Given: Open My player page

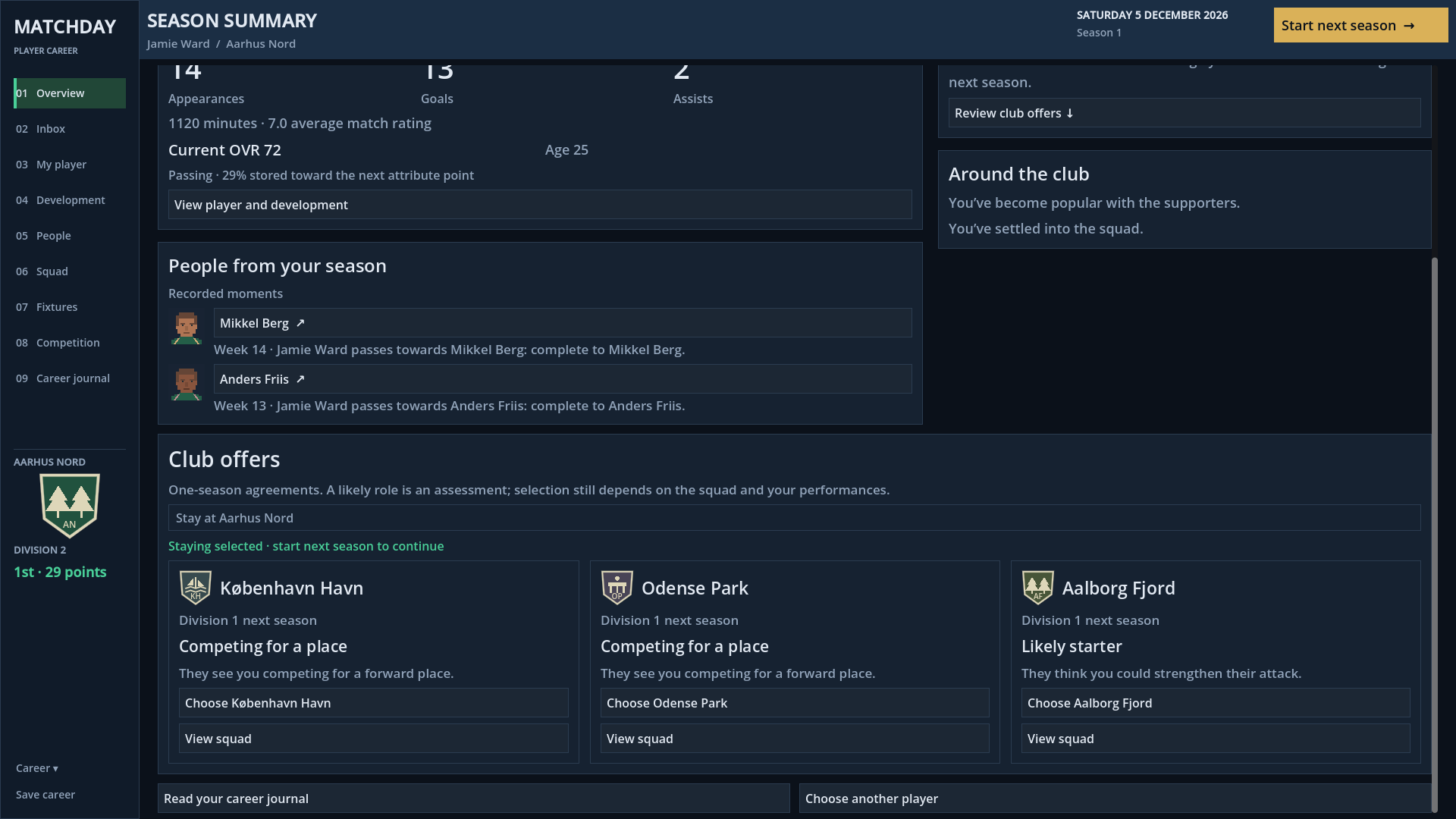Looking at the screenshot, I should tap(70, 165).
